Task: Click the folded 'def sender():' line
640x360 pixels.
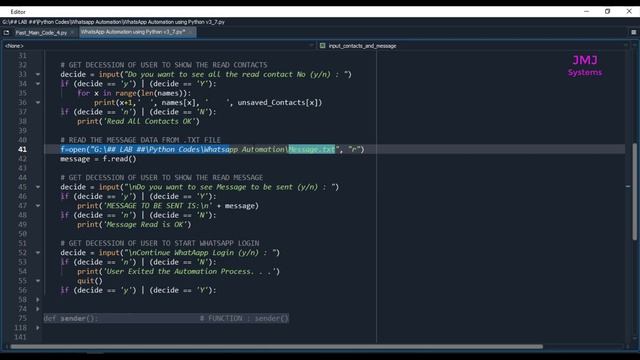Action: (x=166, y=318)
